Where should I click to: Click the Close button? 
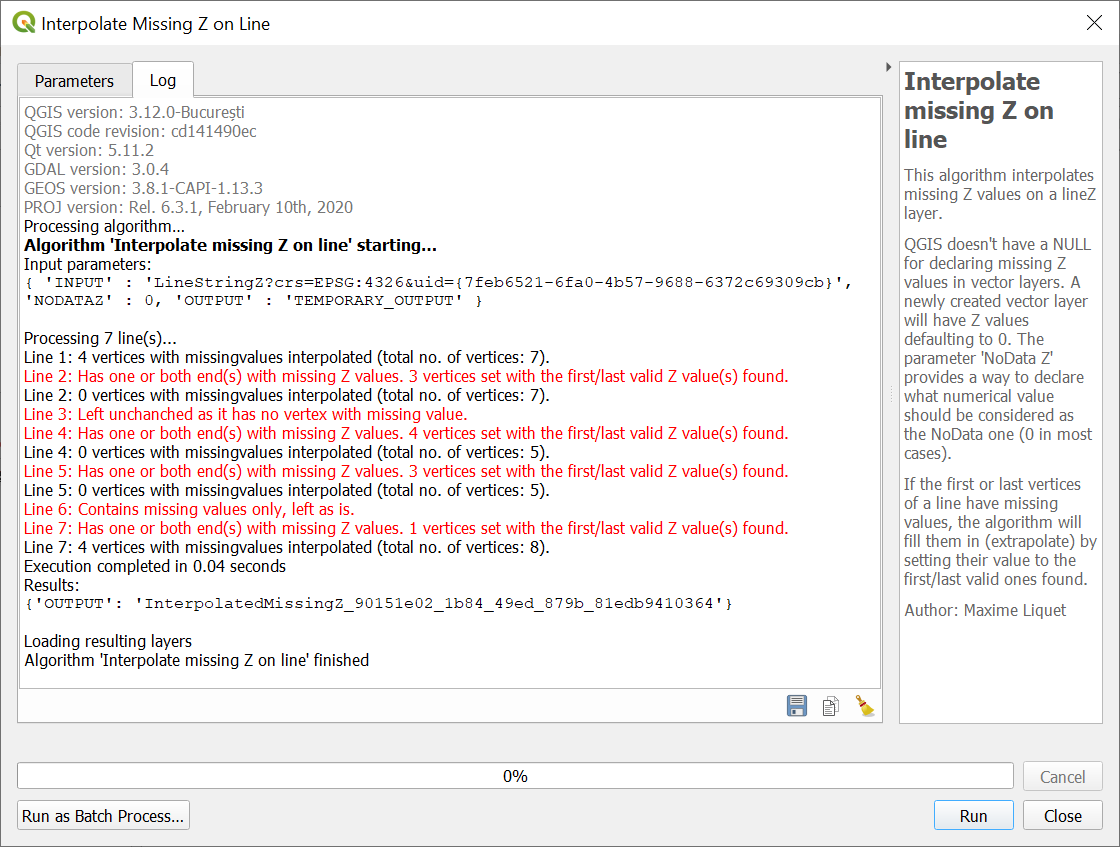[x=1062, y=816]
